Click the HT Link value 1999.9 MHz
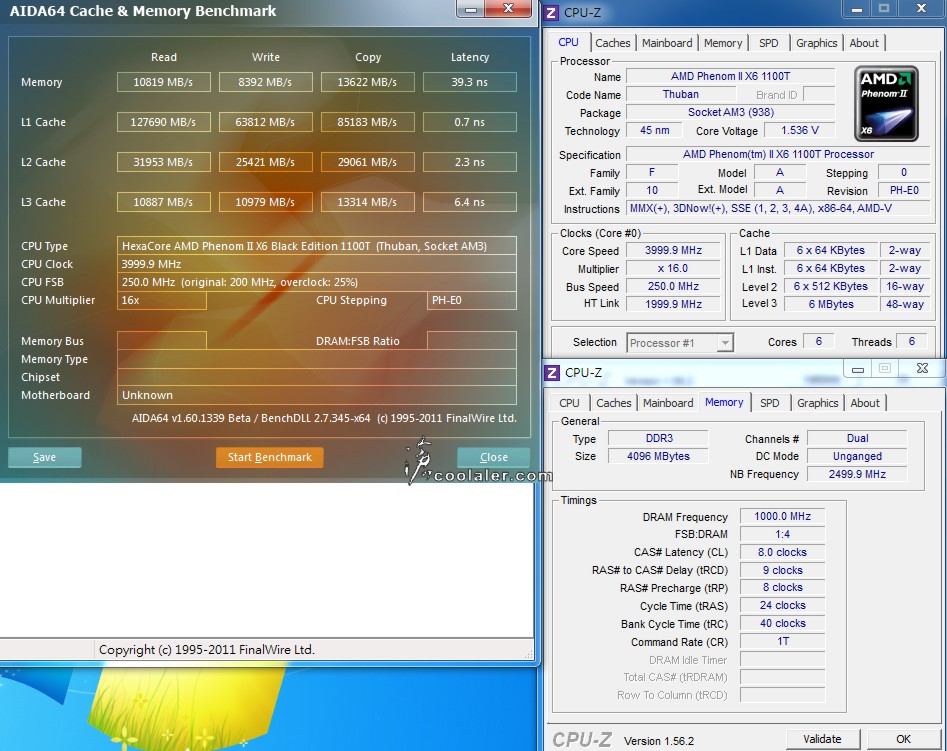This screenshot has width=947, height=751. pos(673,304)
